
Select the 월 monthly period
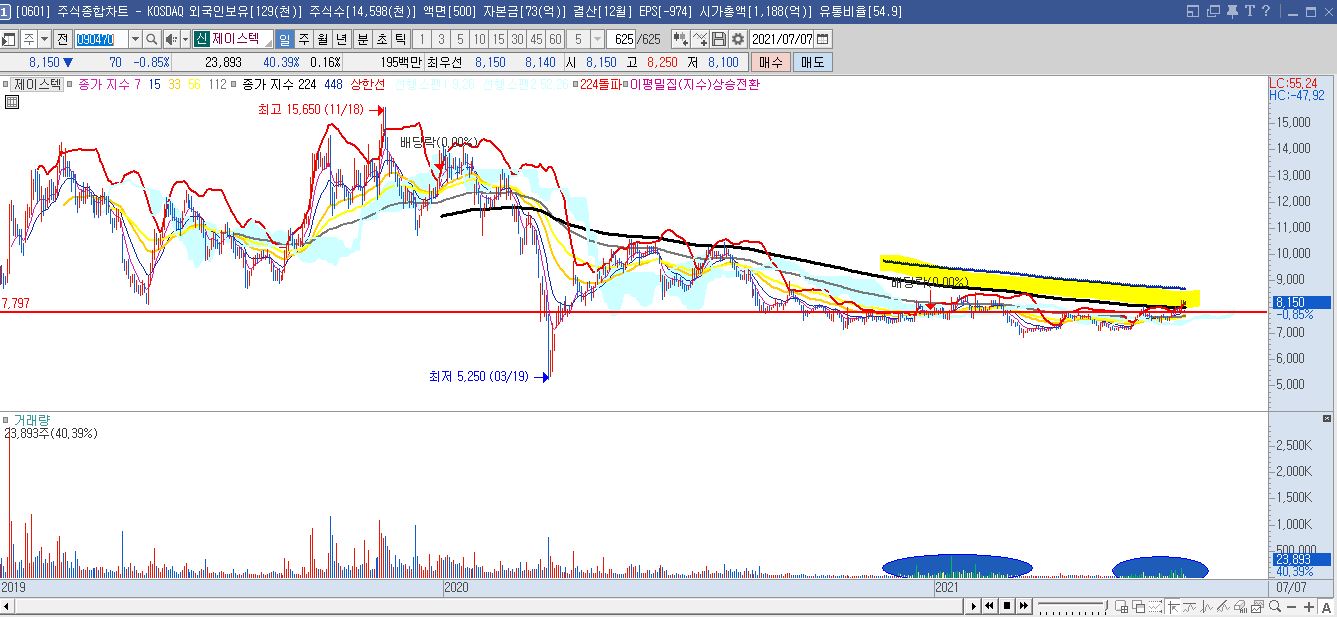click(x=322, y=39)
